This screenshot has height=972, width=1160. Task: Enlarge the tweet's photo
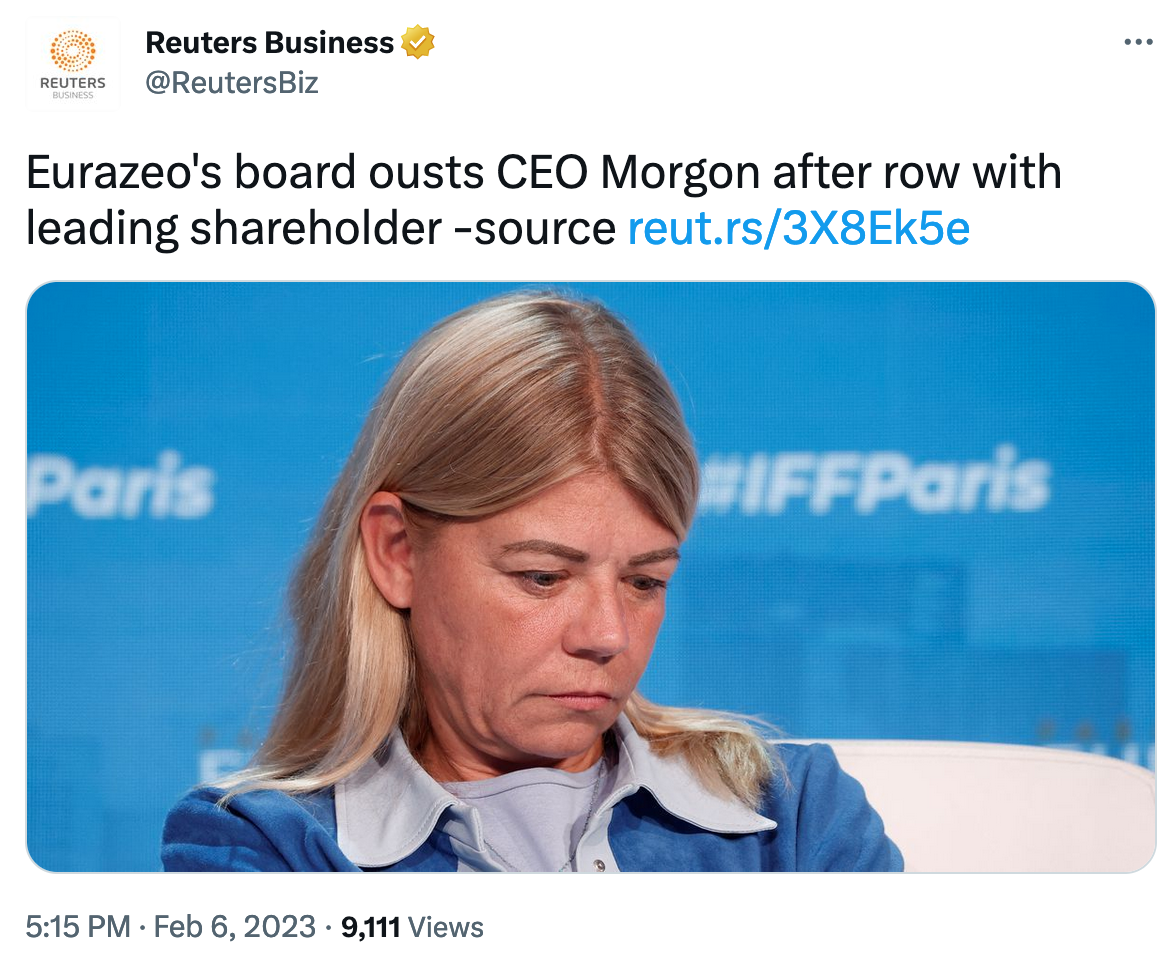click(x=590, y=576)
